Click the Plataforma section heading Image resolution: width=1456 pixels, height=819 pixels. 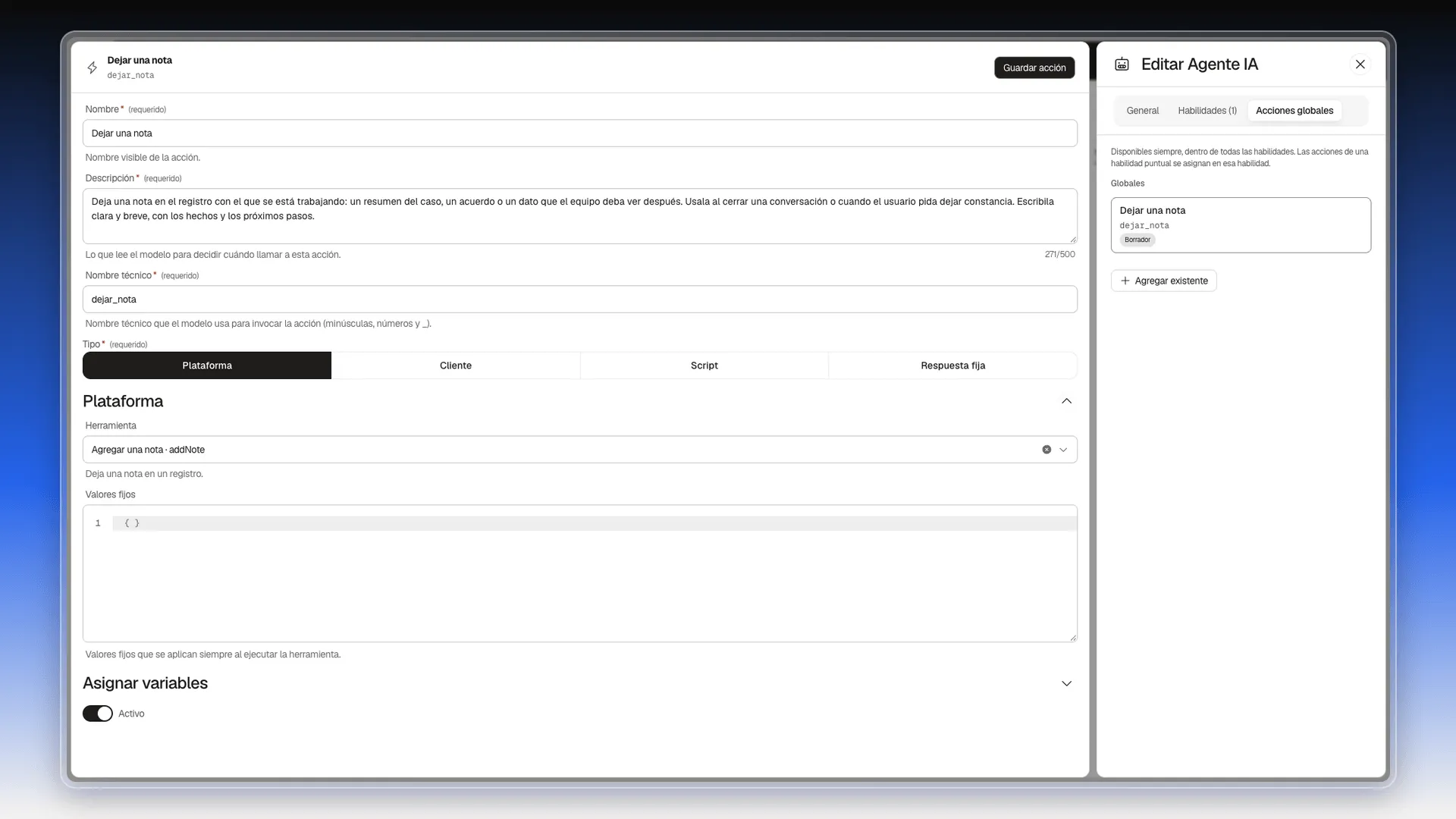click(123, 401)
